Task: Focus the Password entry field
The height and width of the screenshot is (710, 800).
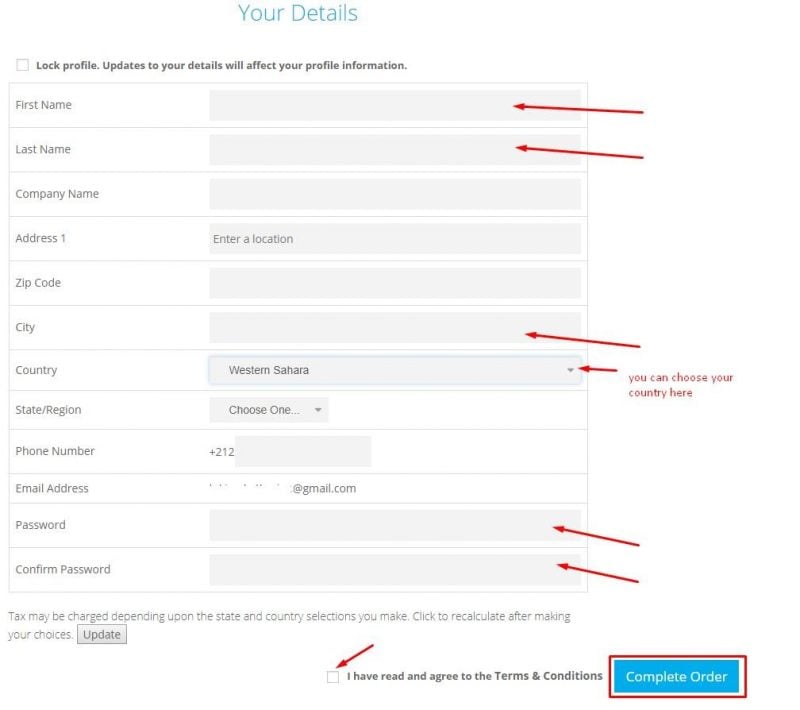Action: pyautogui.click(x=395, y=525)
